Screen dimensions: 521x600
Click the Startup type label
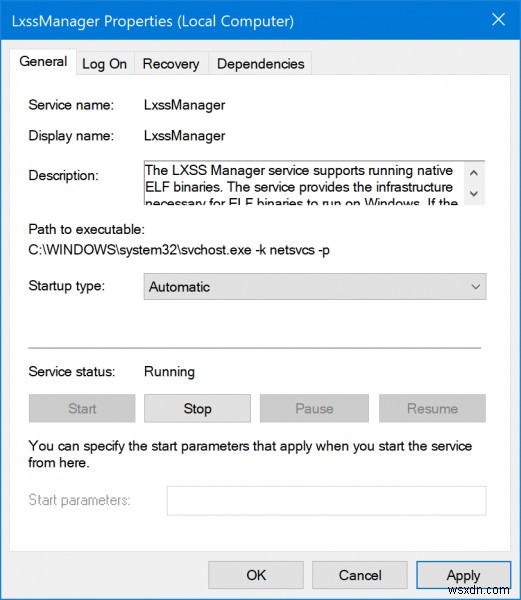coord(67,286)
